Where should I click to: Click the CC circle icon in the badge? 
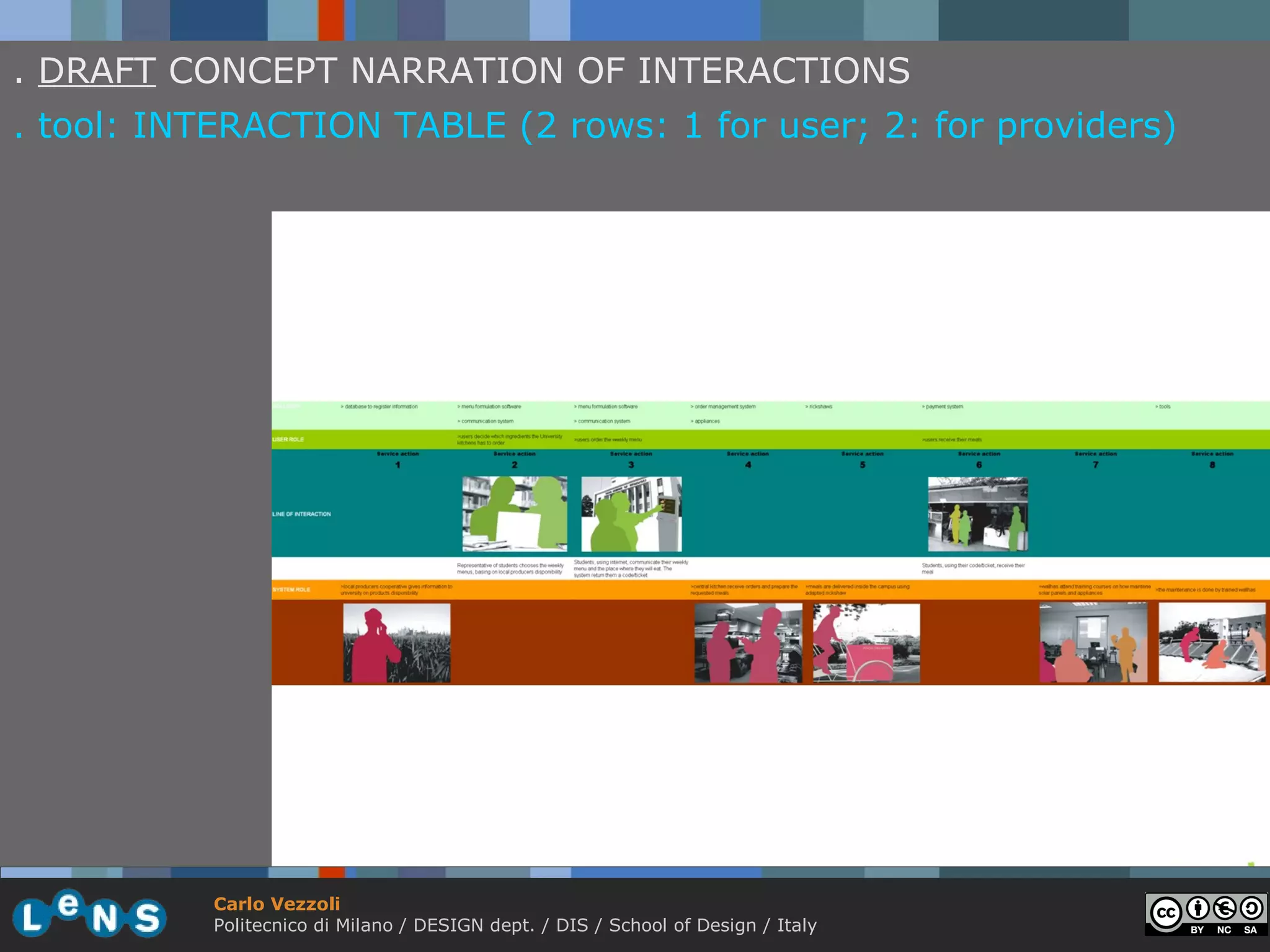coord(1166,913)
